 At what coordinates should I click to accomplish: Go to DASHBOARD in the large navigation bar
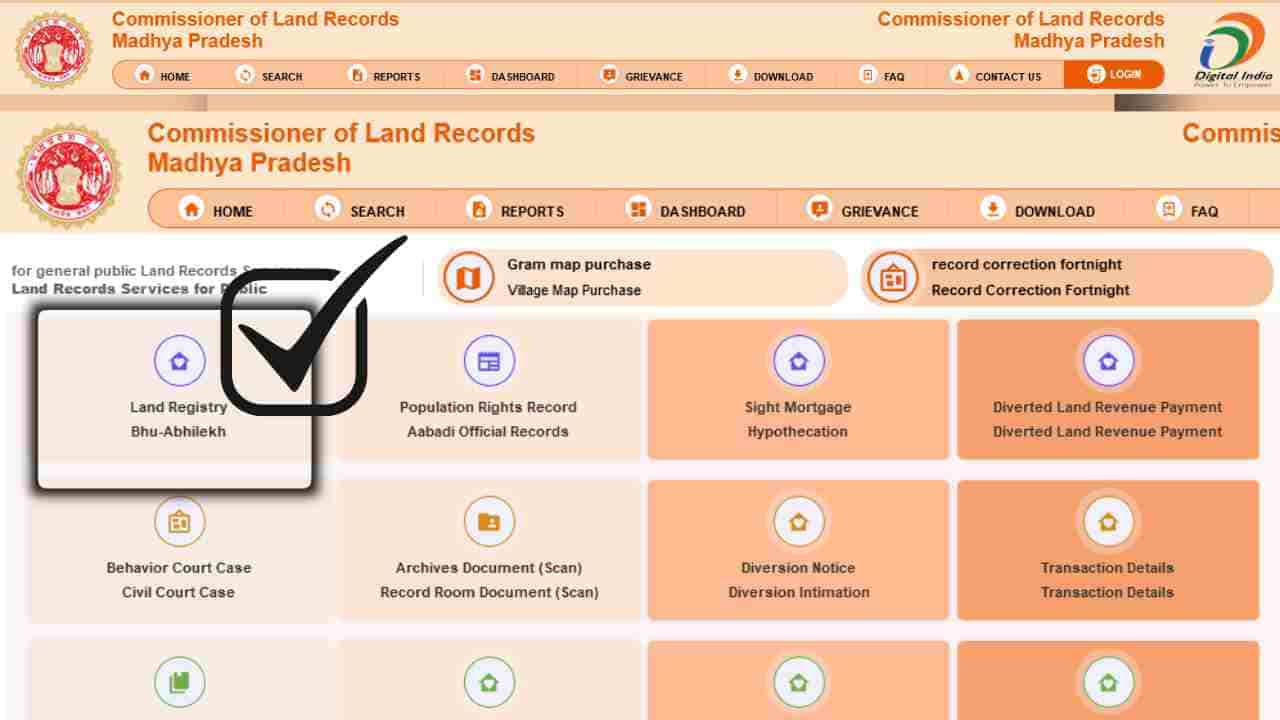coord(687,211)
